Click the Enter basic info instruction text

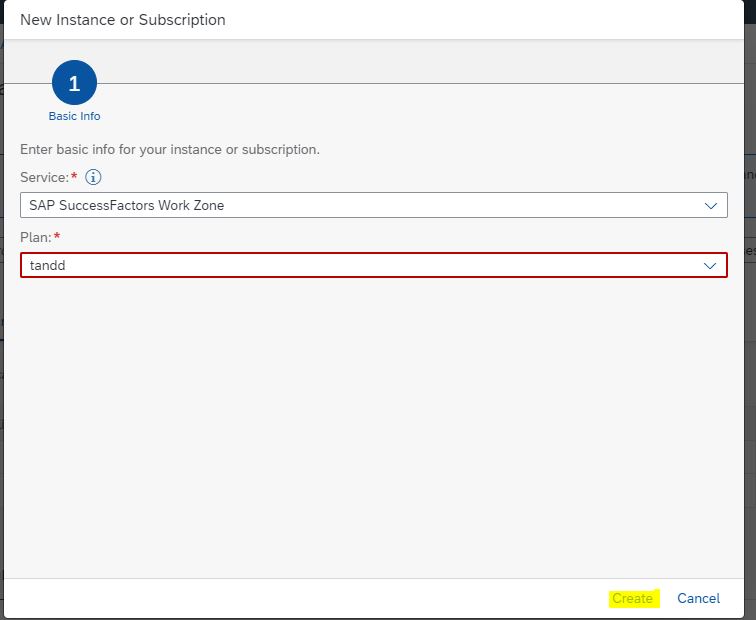pos(170,149)
